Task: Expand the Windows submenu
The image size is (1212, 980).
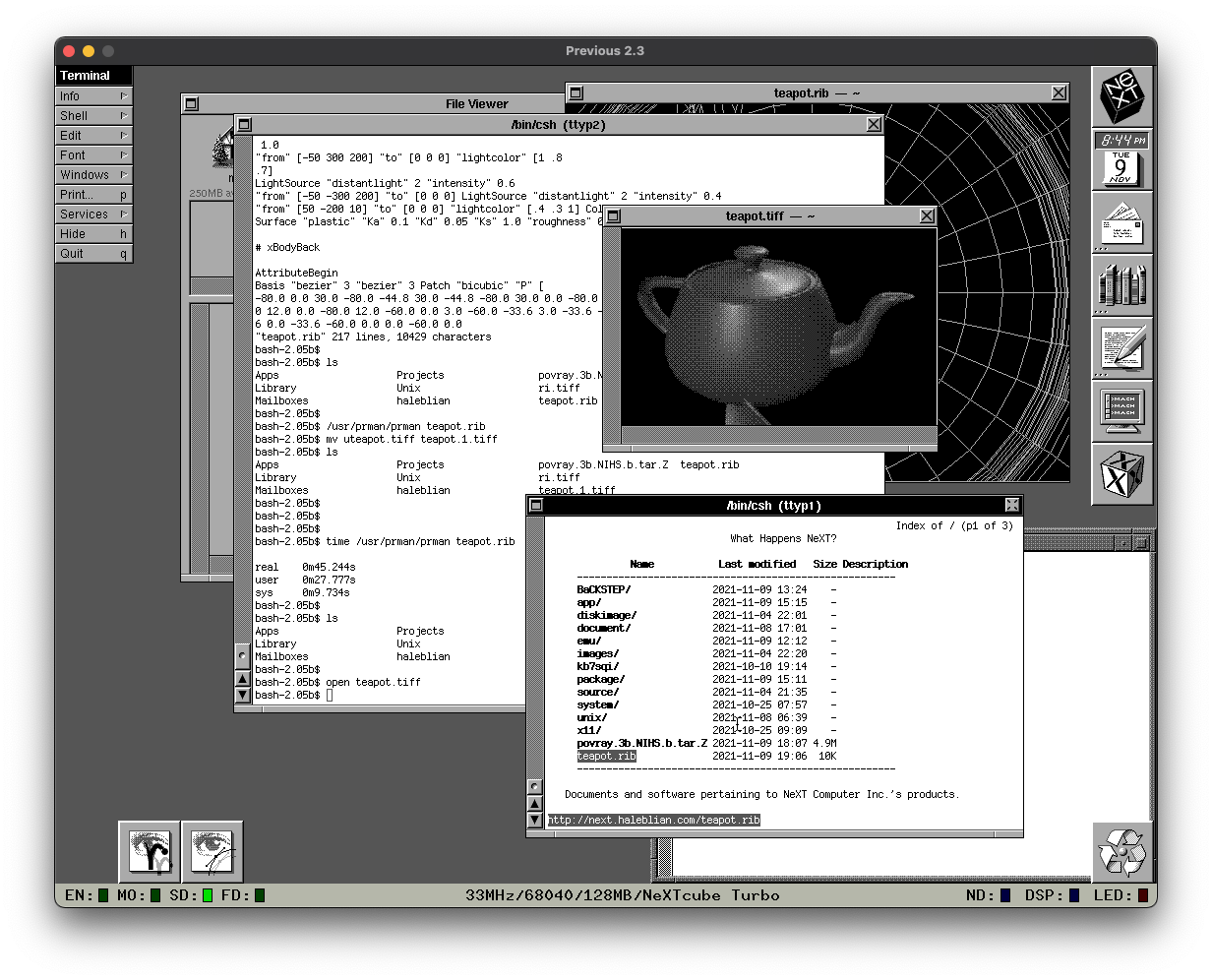Action: tap(92, 174)
